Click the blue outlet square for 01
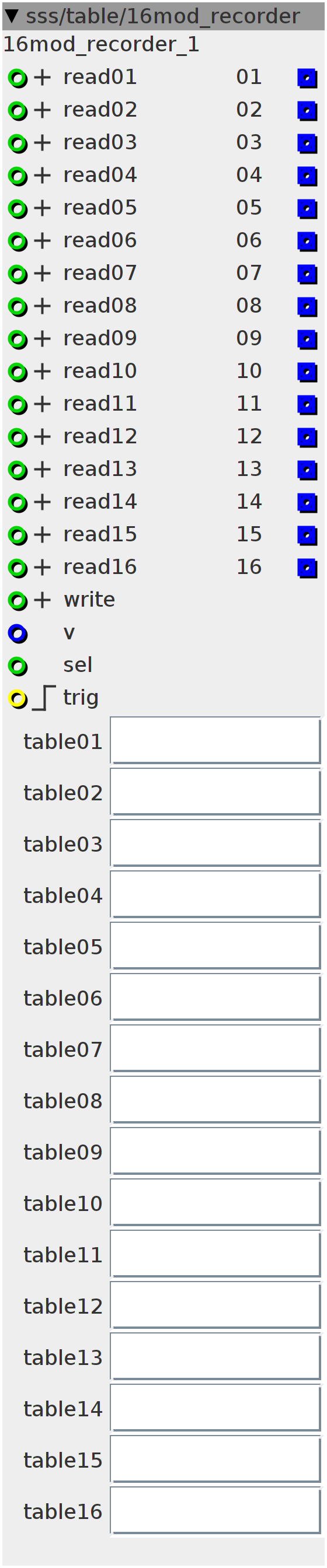327x1568 pixels. tap(307, 78)
